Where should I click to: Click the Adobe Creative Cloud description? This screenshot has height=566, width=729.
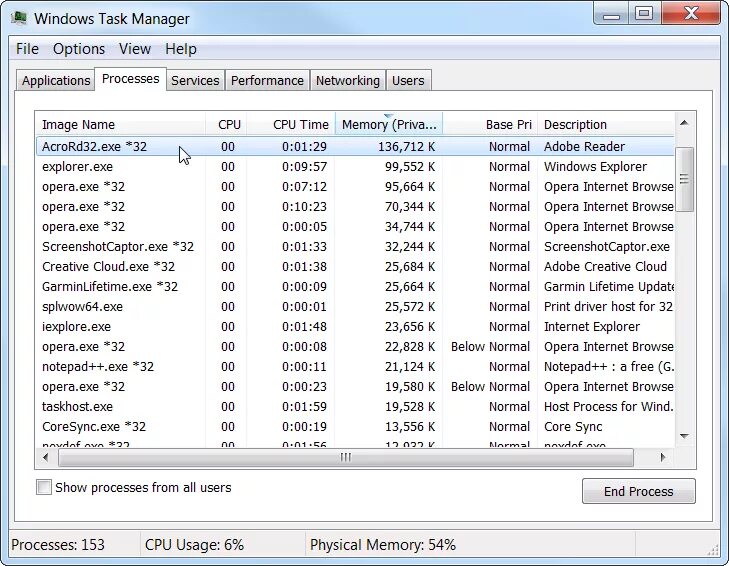coord(605,266)
